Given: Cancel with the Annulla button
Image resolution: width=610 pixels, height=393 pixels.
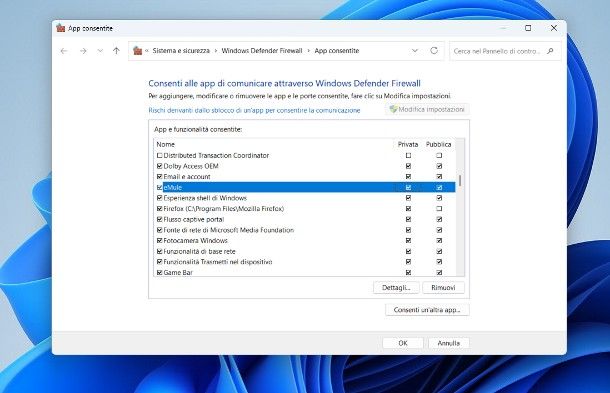Looking at the screenshot, I should tap(449, 343).
